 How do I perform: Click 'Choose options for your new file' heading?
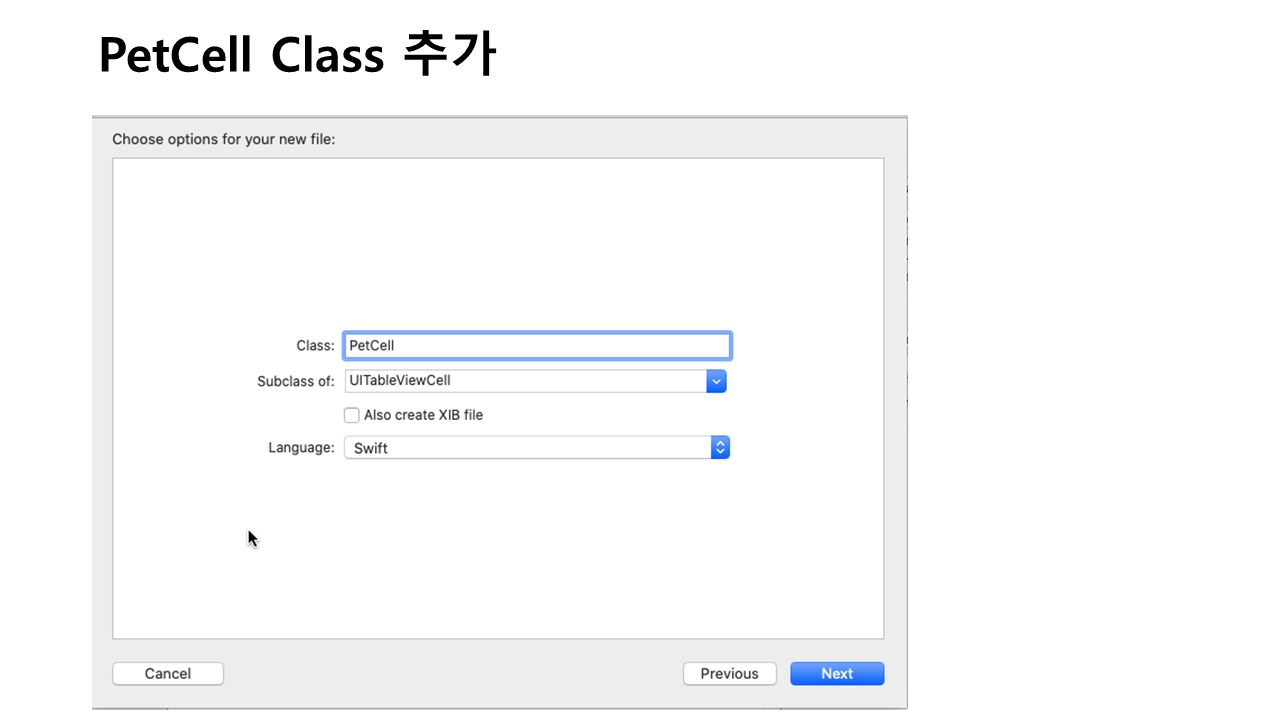[x=223, y=139]
